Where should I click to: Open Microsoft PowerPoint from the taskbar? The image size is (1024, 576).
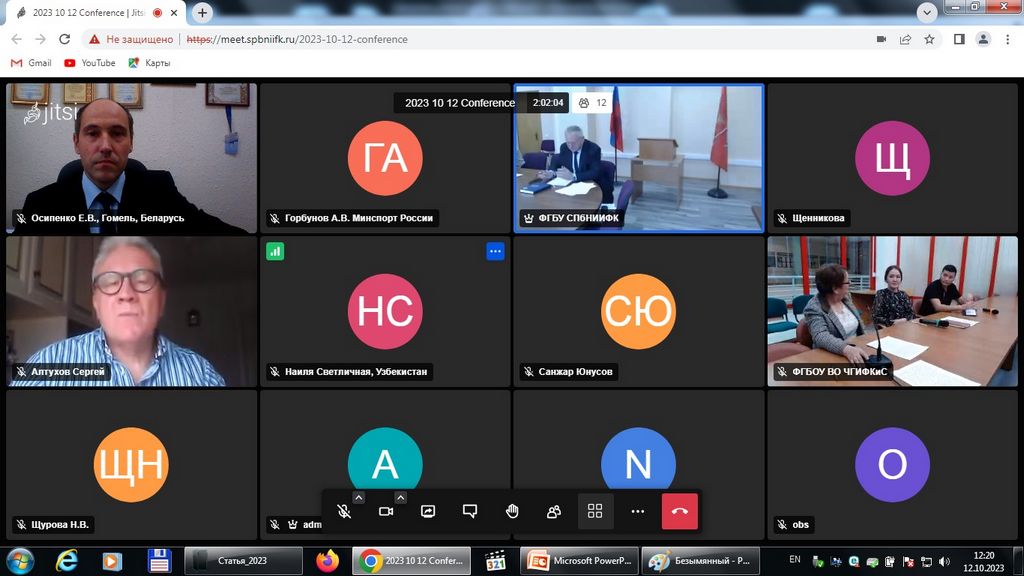pyautogui.click(x=580, y=560)
